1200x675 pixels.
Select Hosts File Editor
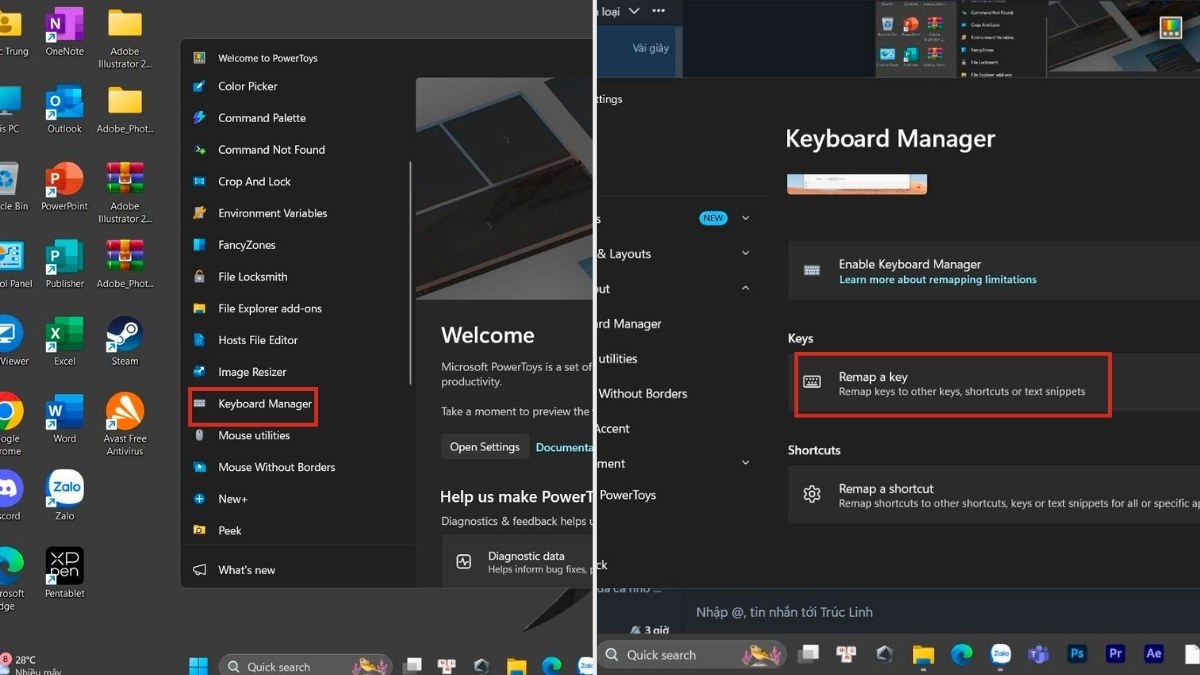[x=258, y=340]
